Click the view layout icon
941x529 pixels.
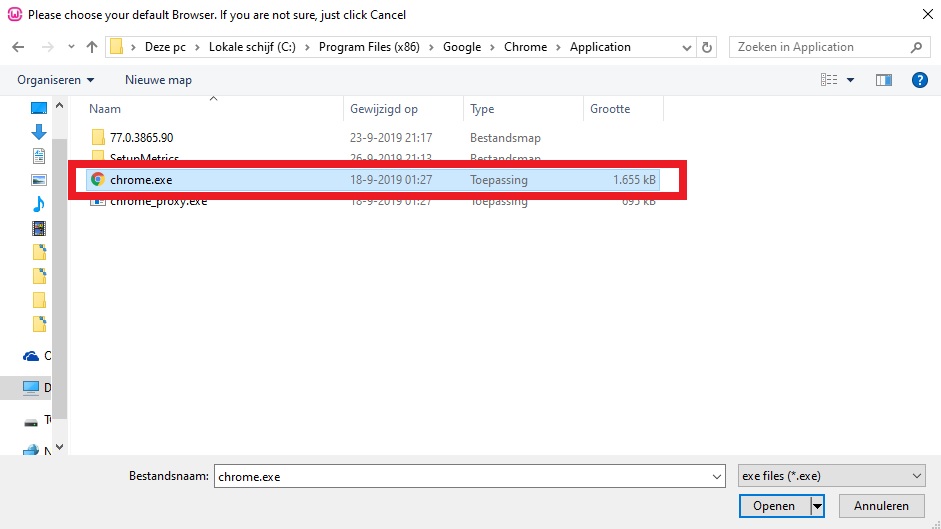828,80
